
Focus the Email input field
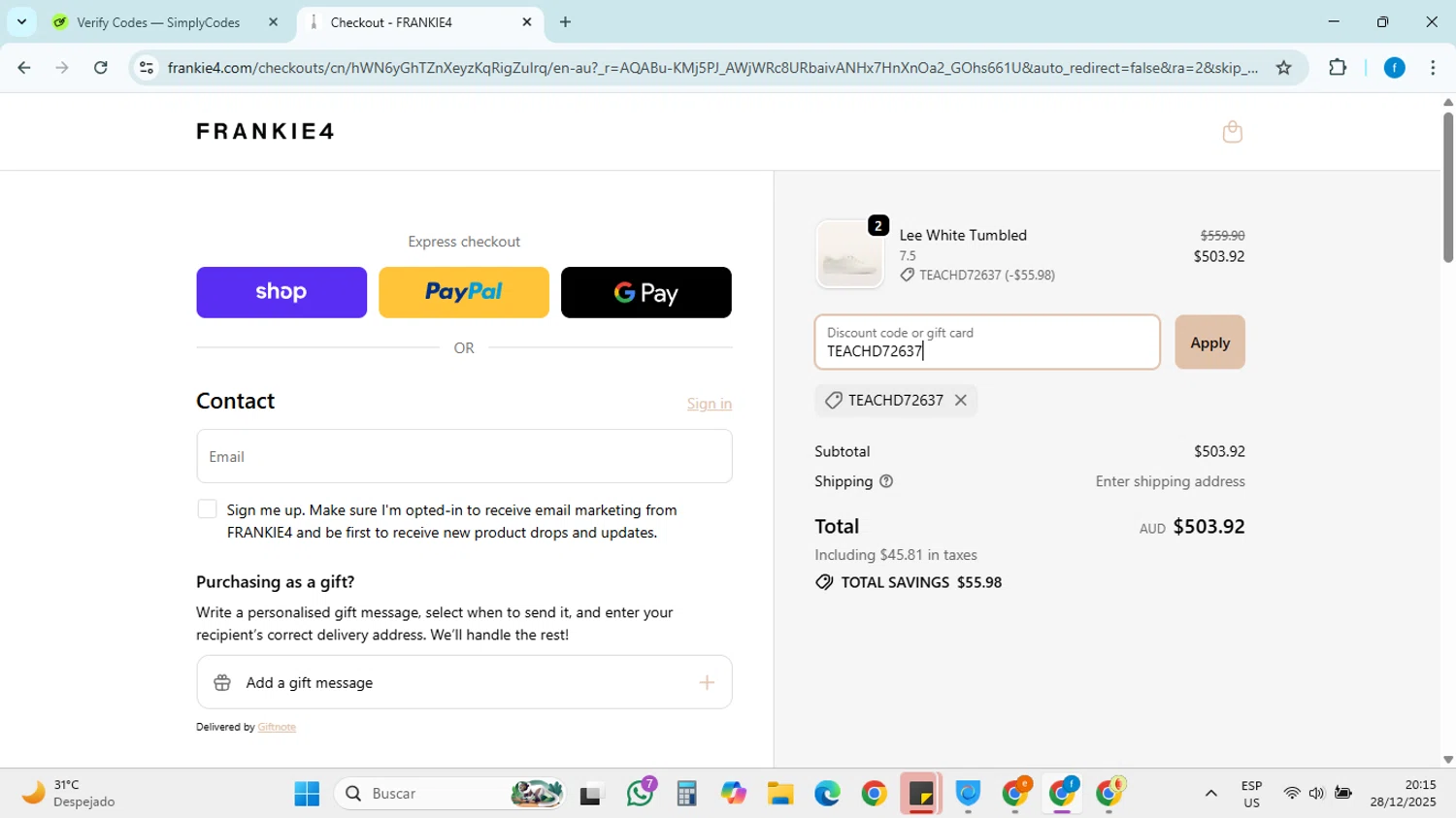(x=464, y=456)
